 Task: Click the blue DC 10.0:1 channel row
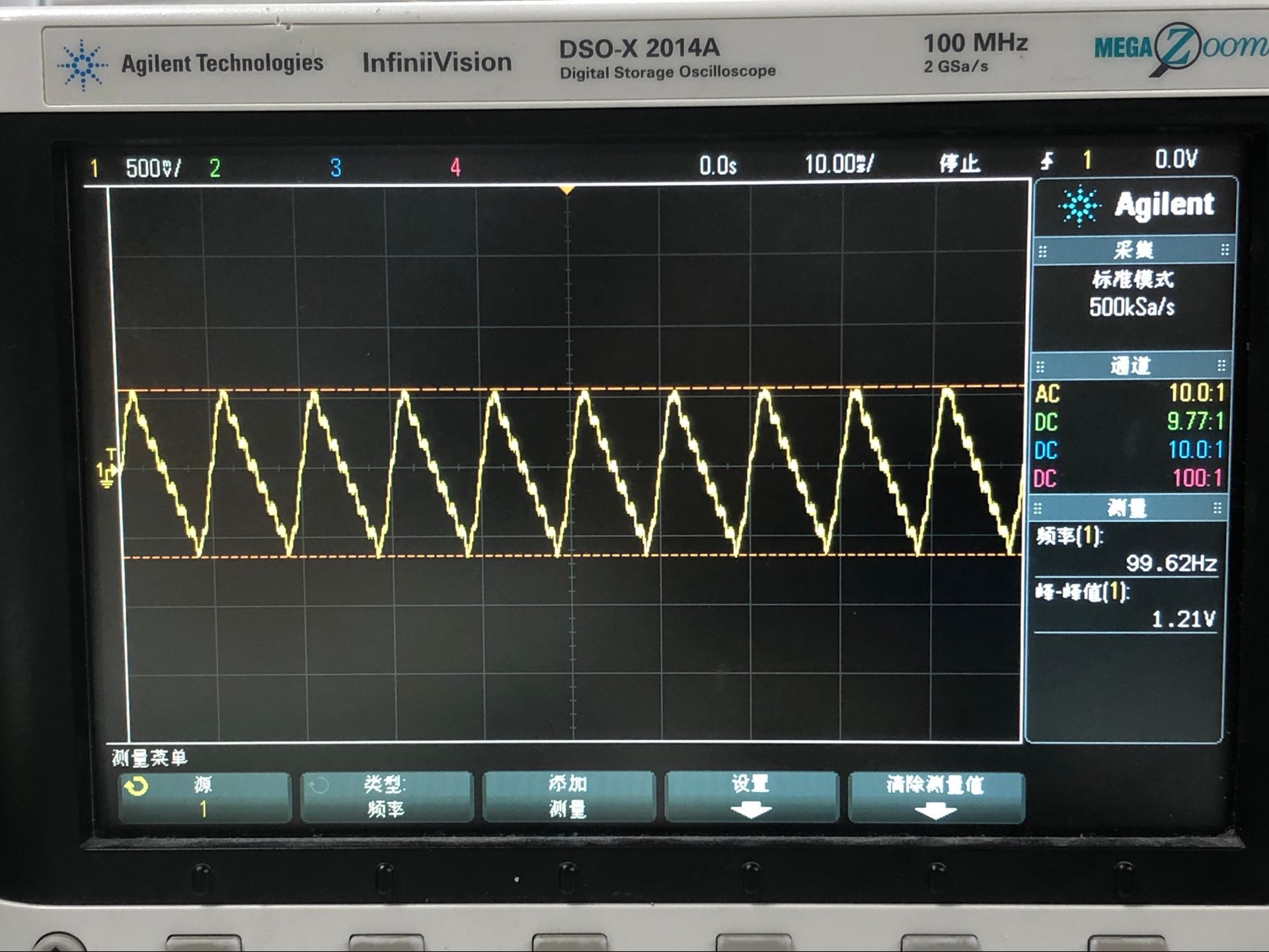[x=1129, y=450]
